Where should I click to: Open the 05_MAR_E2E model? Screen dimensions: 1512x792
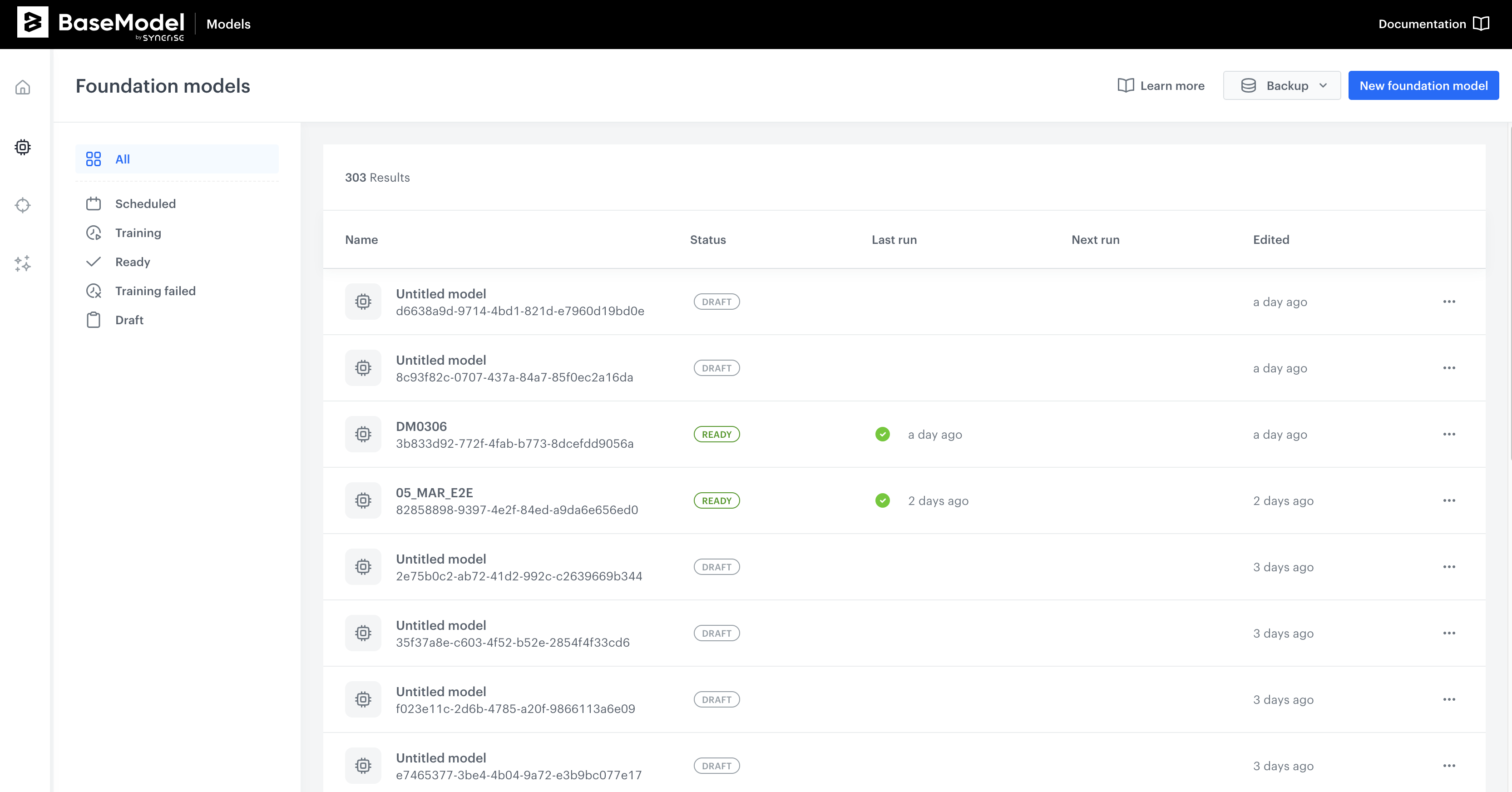(x=434, y=493)
